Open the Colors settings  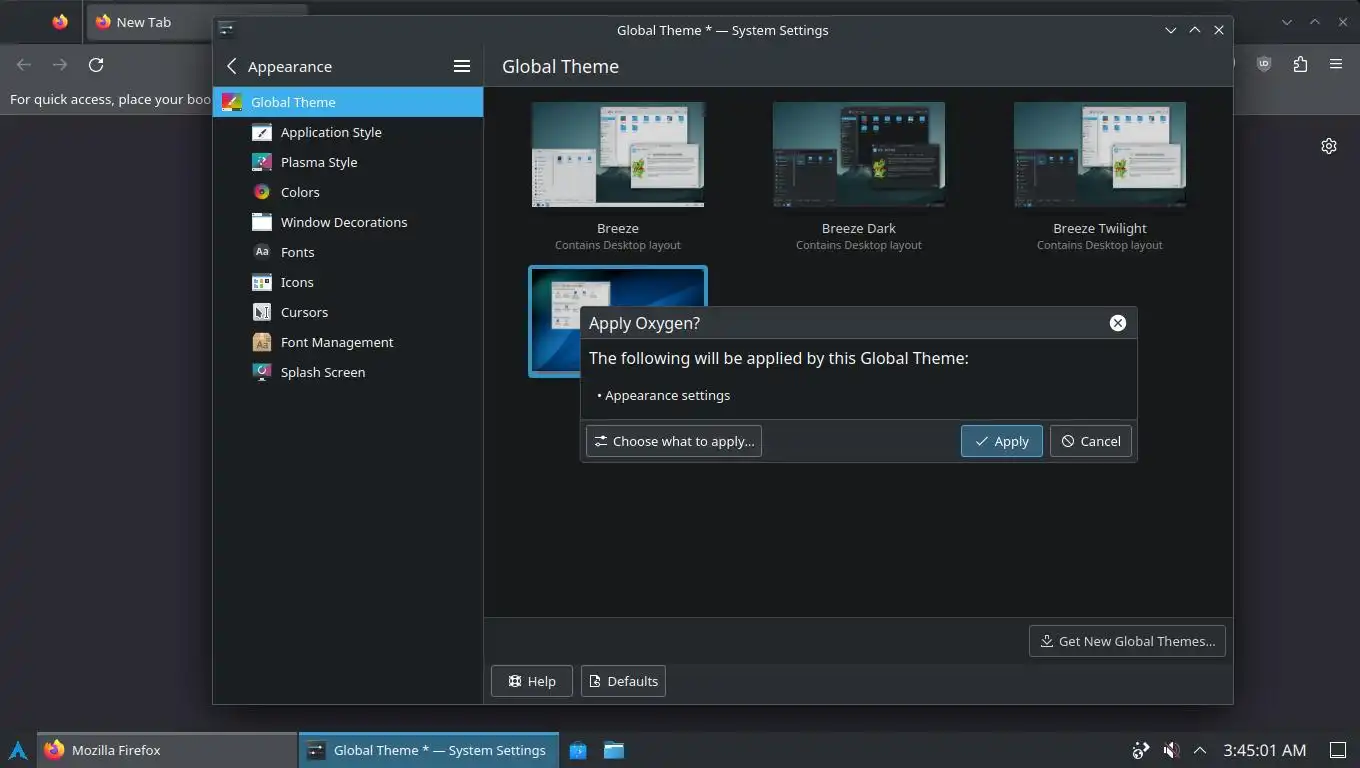click(x=348, y=192)
